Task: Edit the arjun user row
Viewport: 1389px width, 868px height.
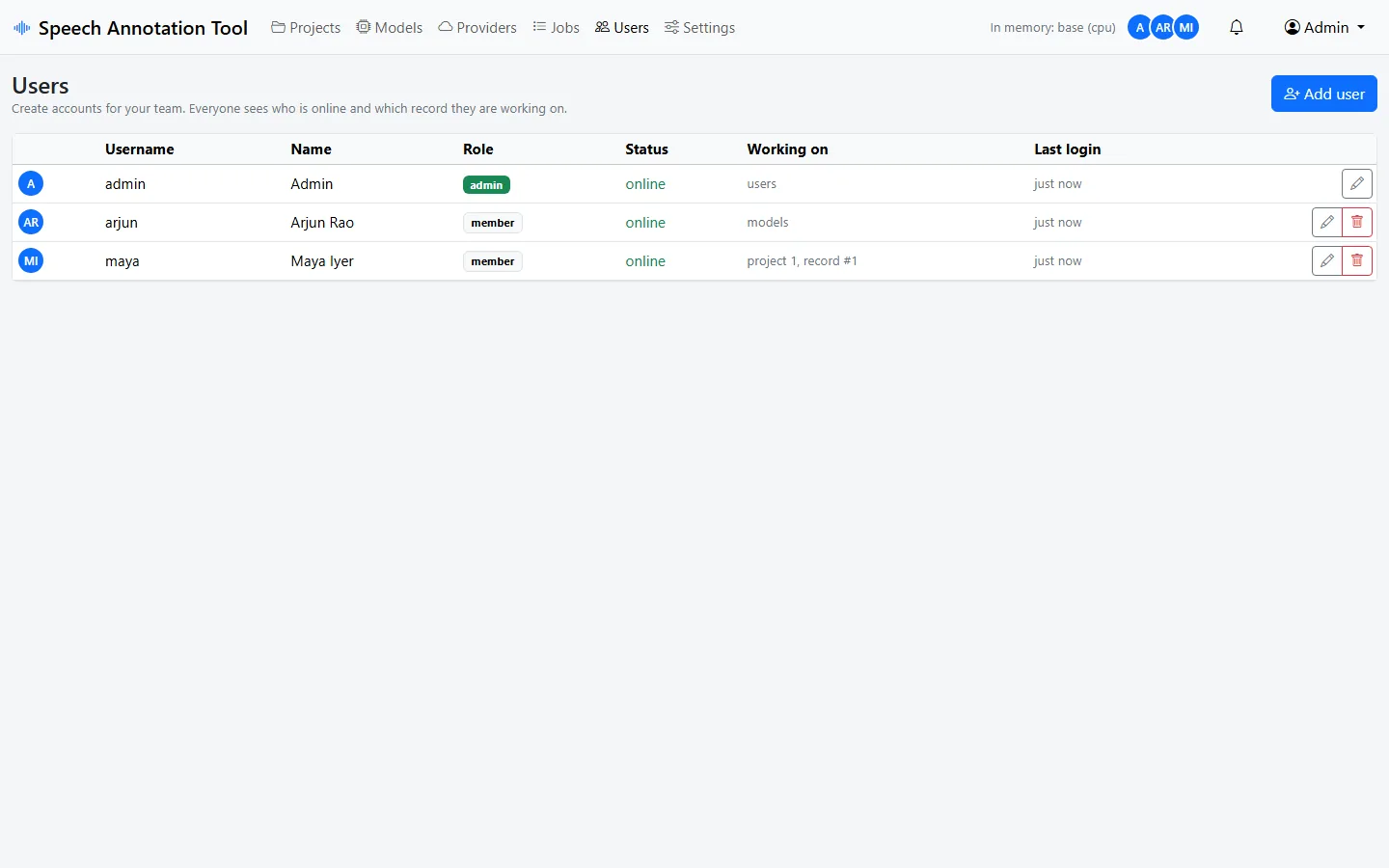Action: pyautogui.click(x=1327, y=222)
